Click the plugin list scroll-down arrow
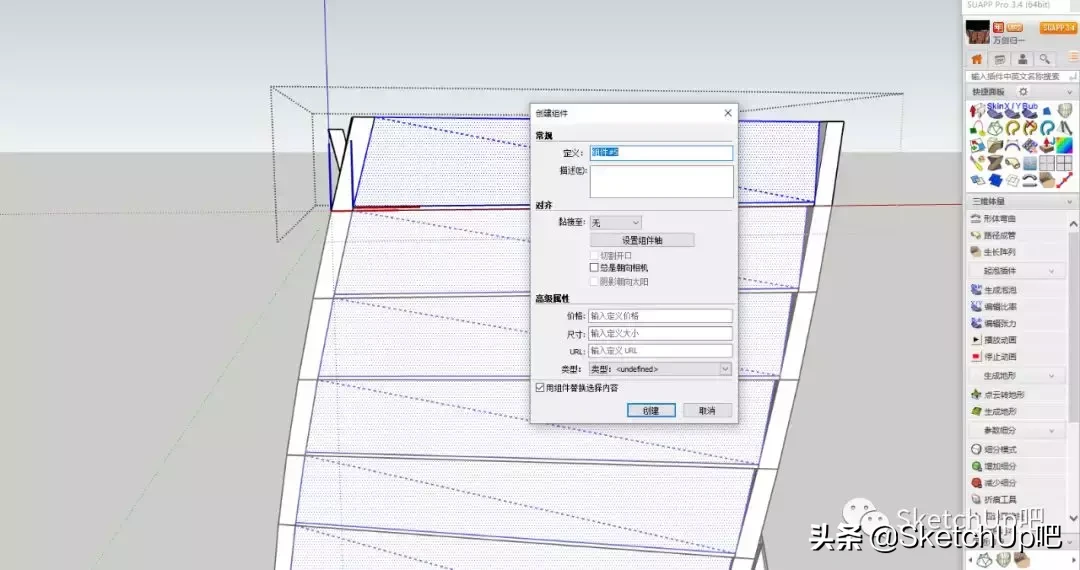Image resolution: width=1080 pixels, height=570 pixels. tap(1073, 518)
